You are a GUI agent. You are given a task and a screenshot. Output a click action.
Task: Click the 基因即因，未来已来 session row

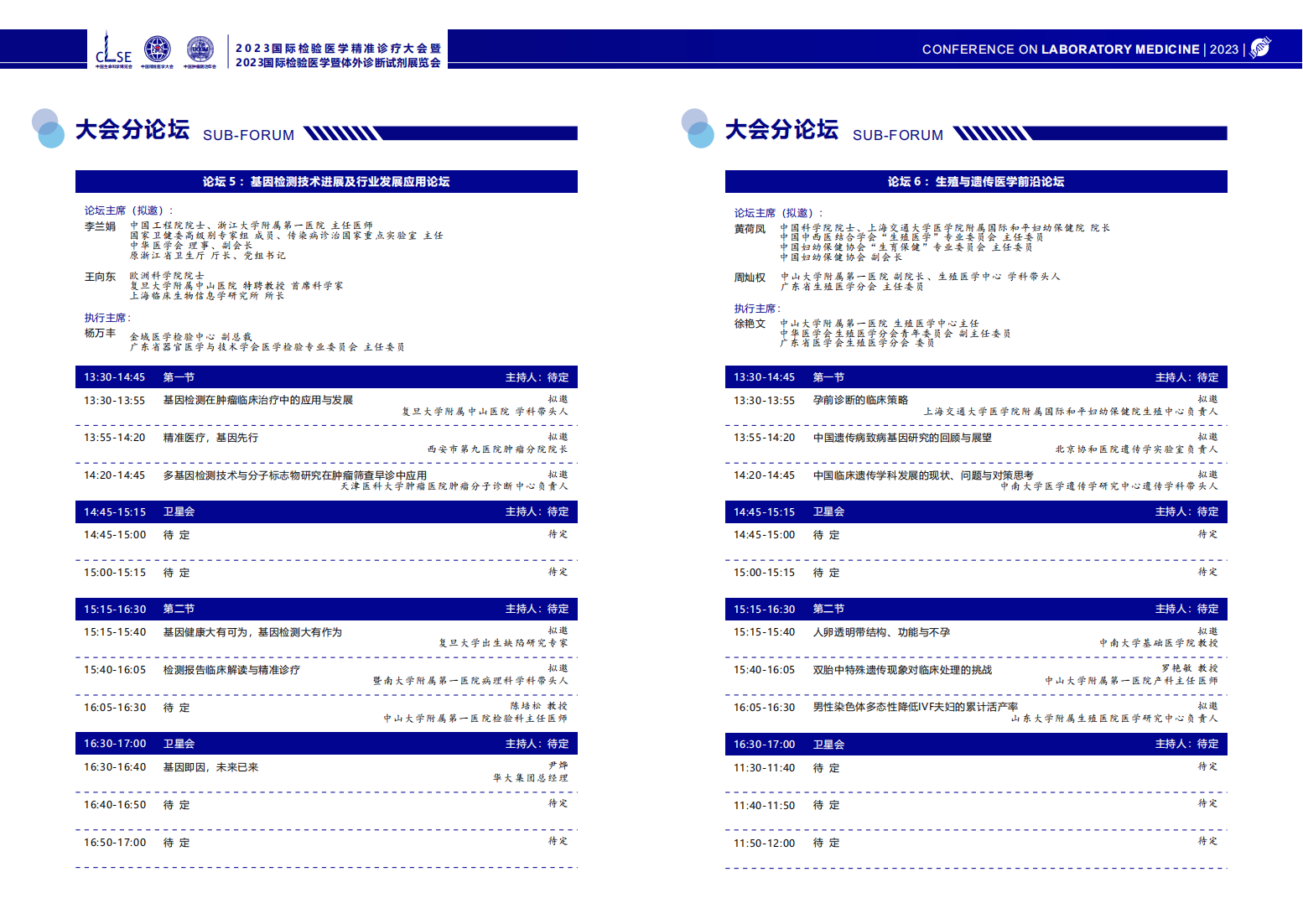210,767
